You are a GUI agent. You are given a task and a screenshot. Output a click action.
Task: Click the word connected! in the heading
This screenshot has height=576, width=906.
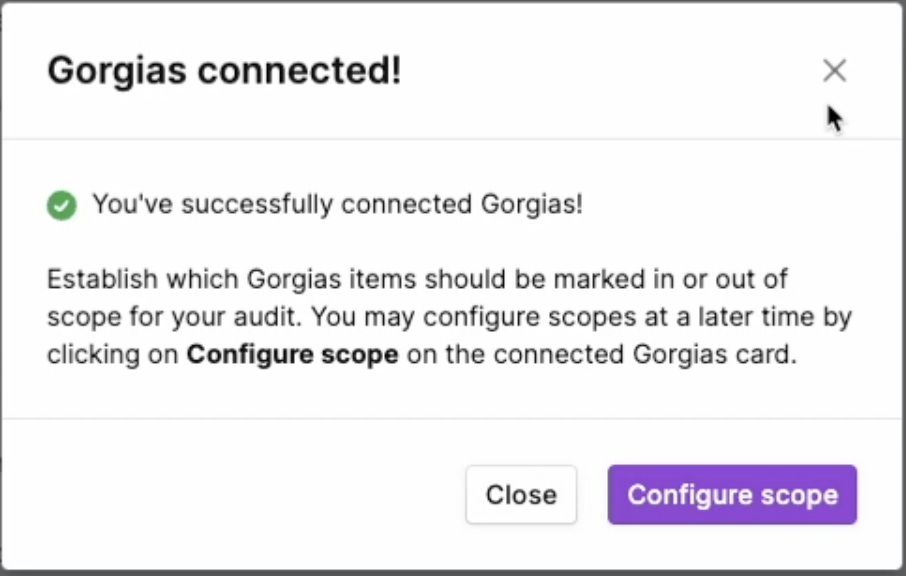point(299,71)
